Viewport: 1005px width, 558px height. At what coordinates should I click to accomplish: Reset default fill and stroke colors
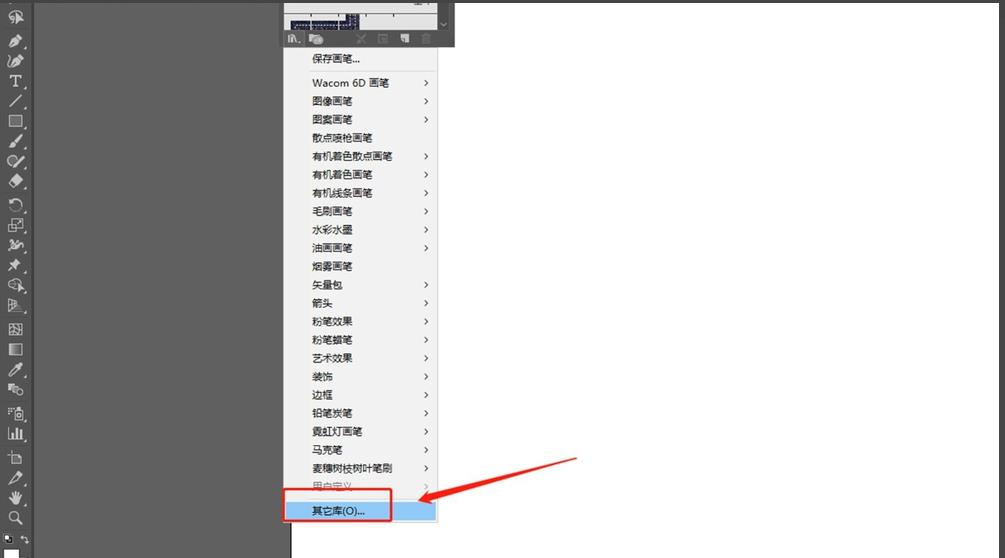coord(8,539)
